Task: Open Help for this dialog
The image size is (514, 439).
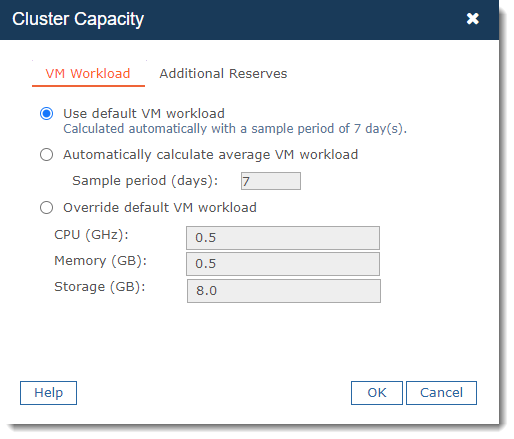Action: (x=48, y=393)
